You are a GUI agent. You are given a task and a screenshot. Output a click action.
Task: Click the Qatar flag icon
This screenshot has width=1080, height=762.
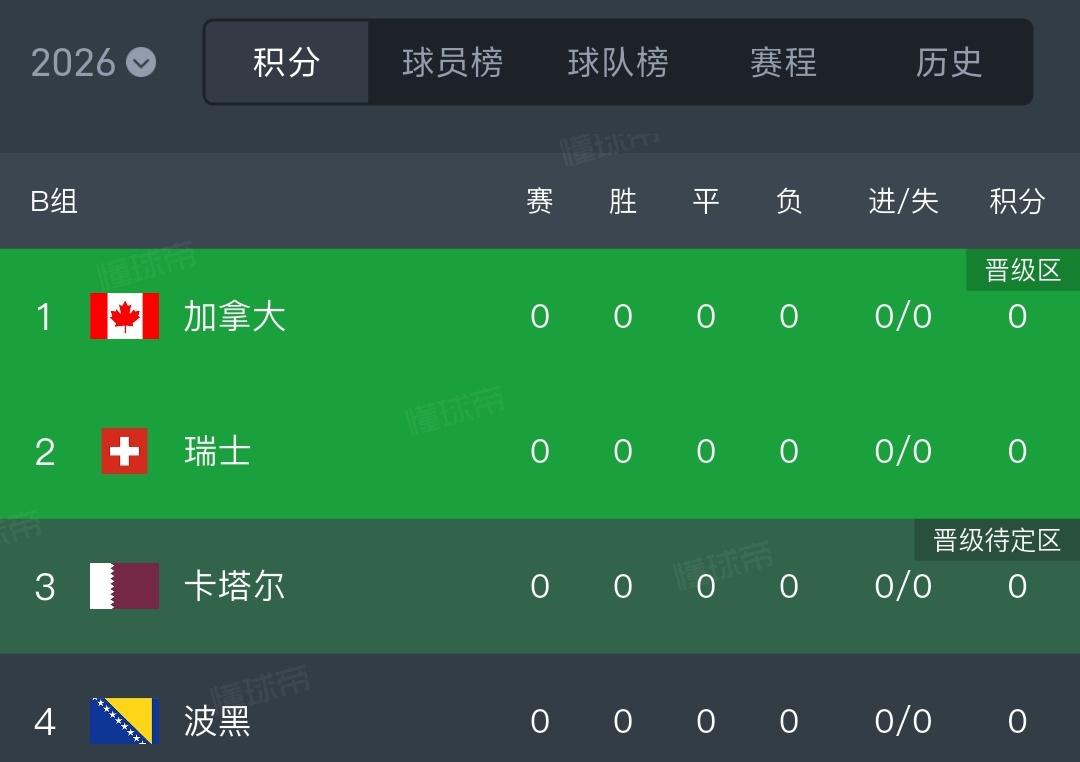pos(123,587)
